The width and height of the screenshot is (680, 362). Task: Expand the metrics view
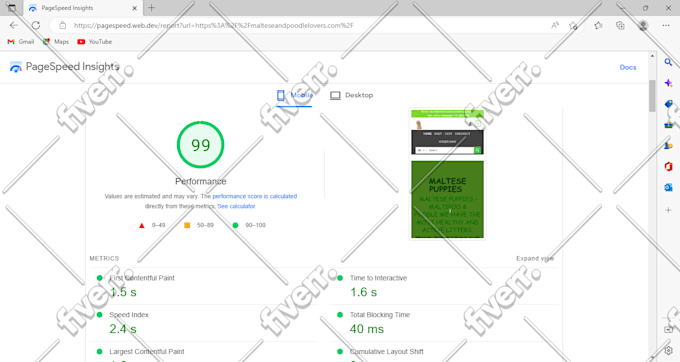click(535, 258)
